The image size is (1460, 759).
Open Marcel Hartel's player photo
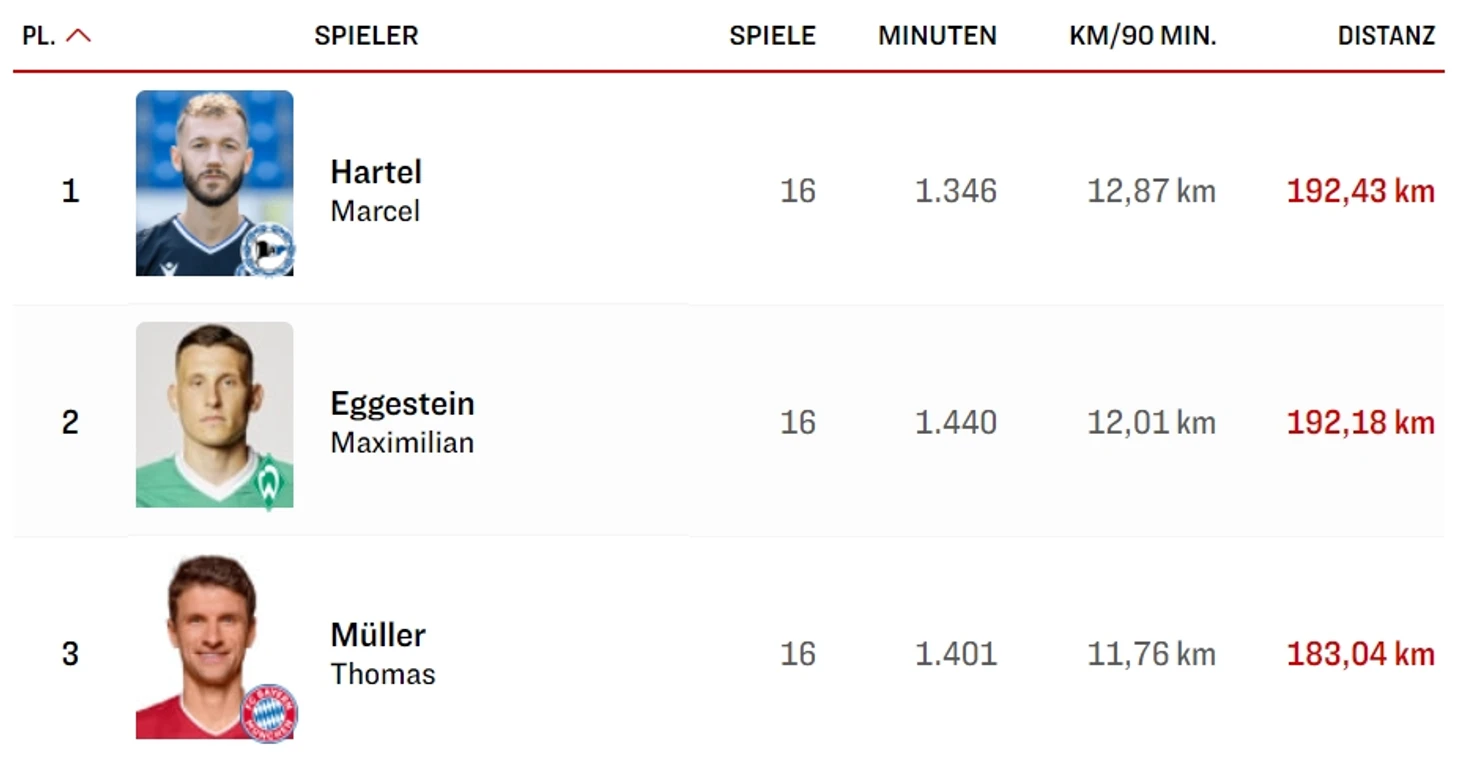coord(214,183)
